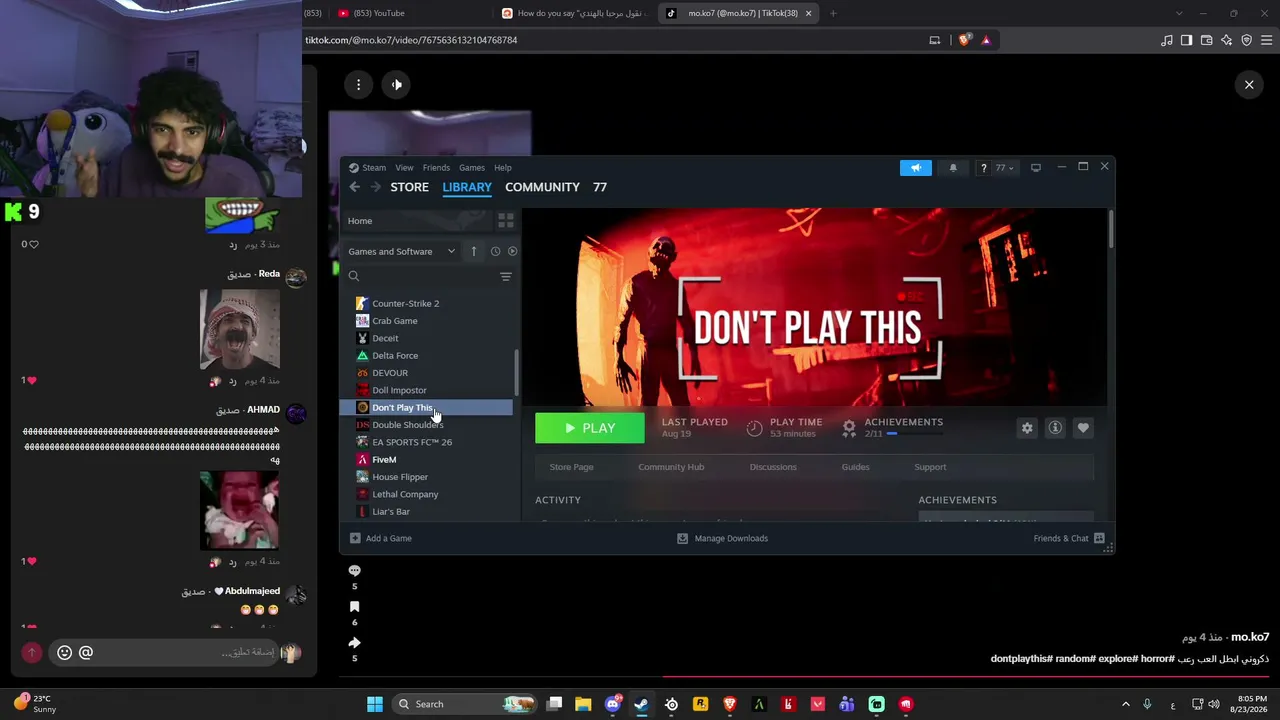Close the TikTok video viewer
The image size is (1280, 720).
tap(1249, 85)
